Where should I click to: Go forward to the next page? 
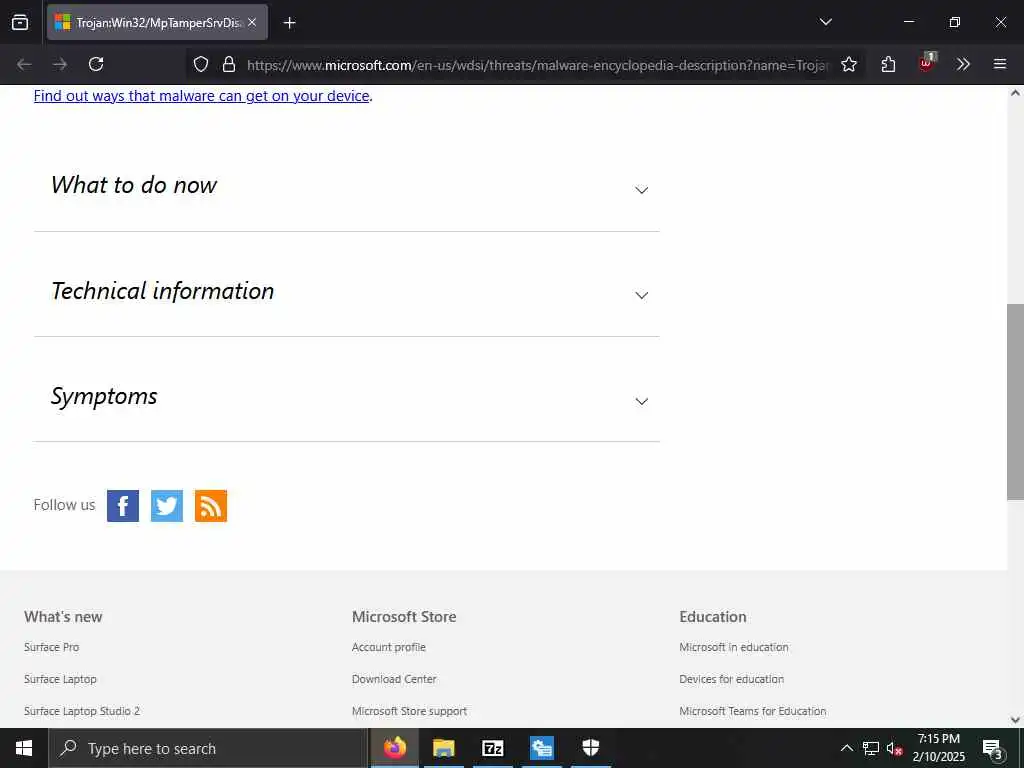60,64
